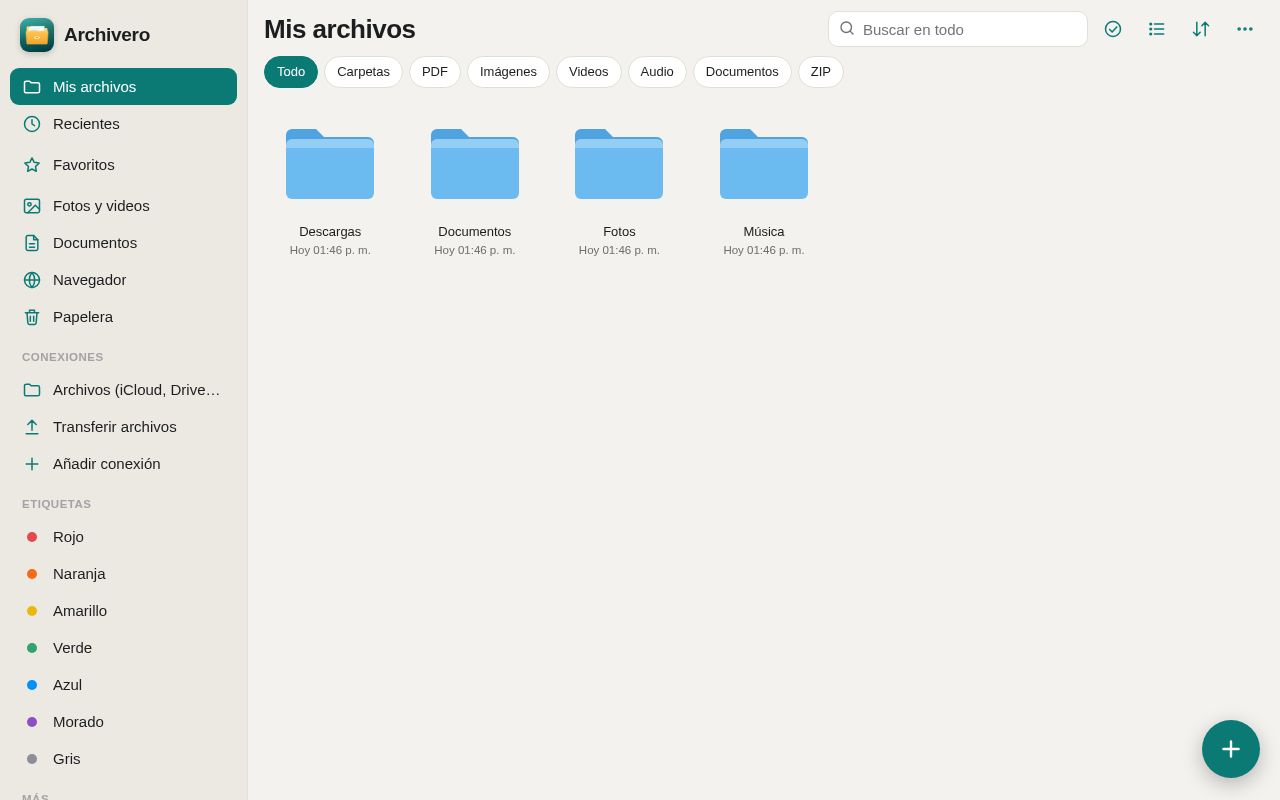
Task: Select the Amarillo tag
Action: tap(123, 611)
